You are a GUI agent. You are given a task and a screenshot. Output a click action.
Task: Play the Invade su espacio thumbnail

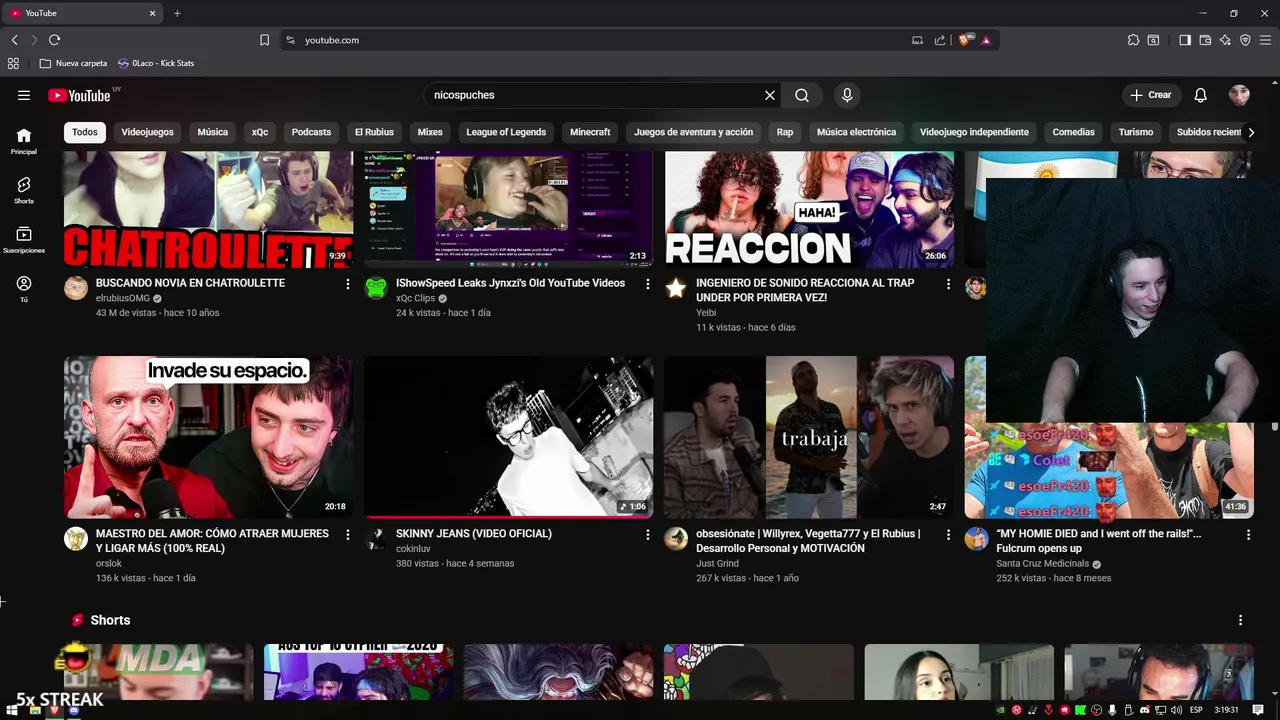(x=208, y=437)
